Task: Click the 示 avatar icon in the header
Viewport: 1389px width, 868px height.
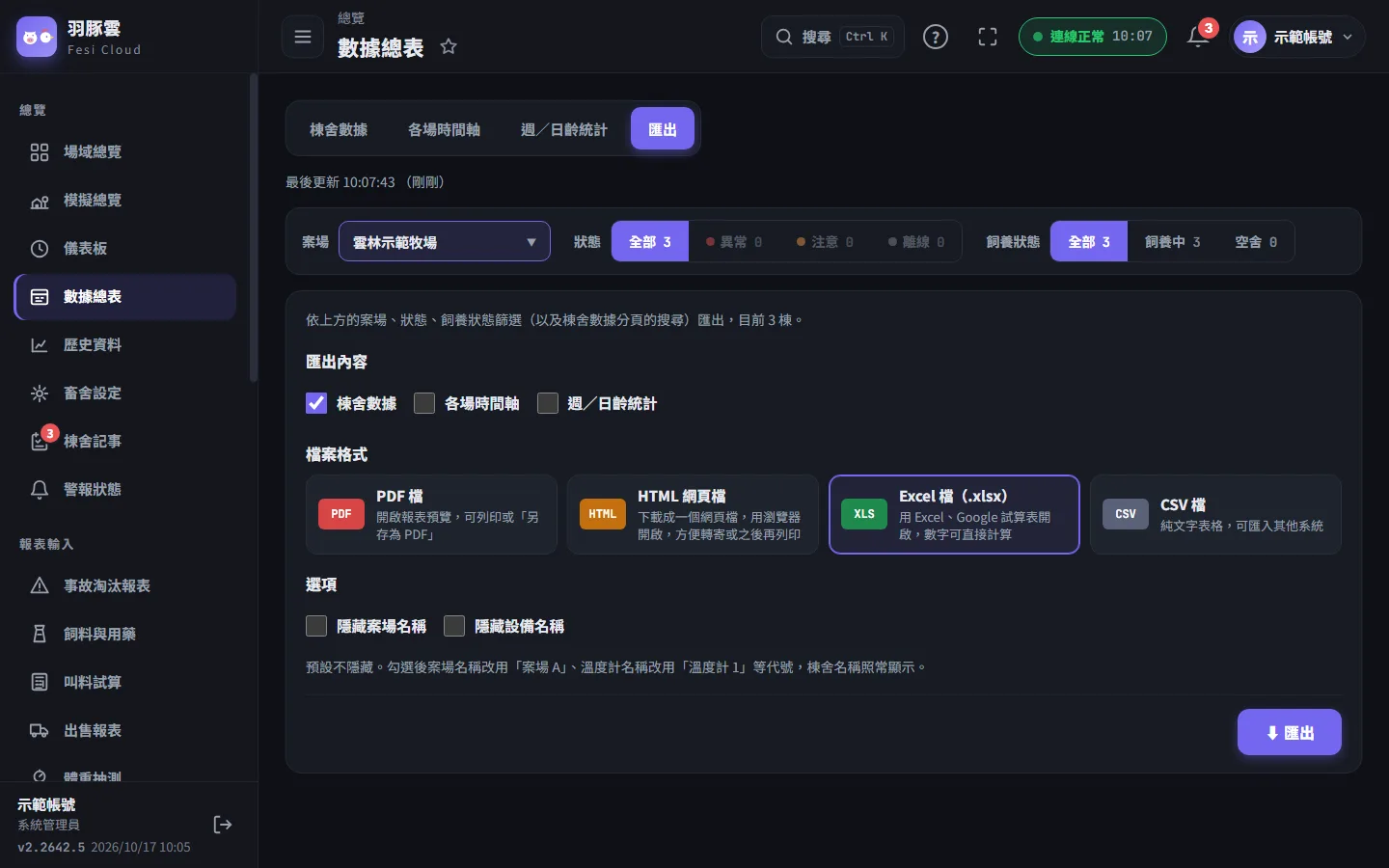Action: 1250,37
